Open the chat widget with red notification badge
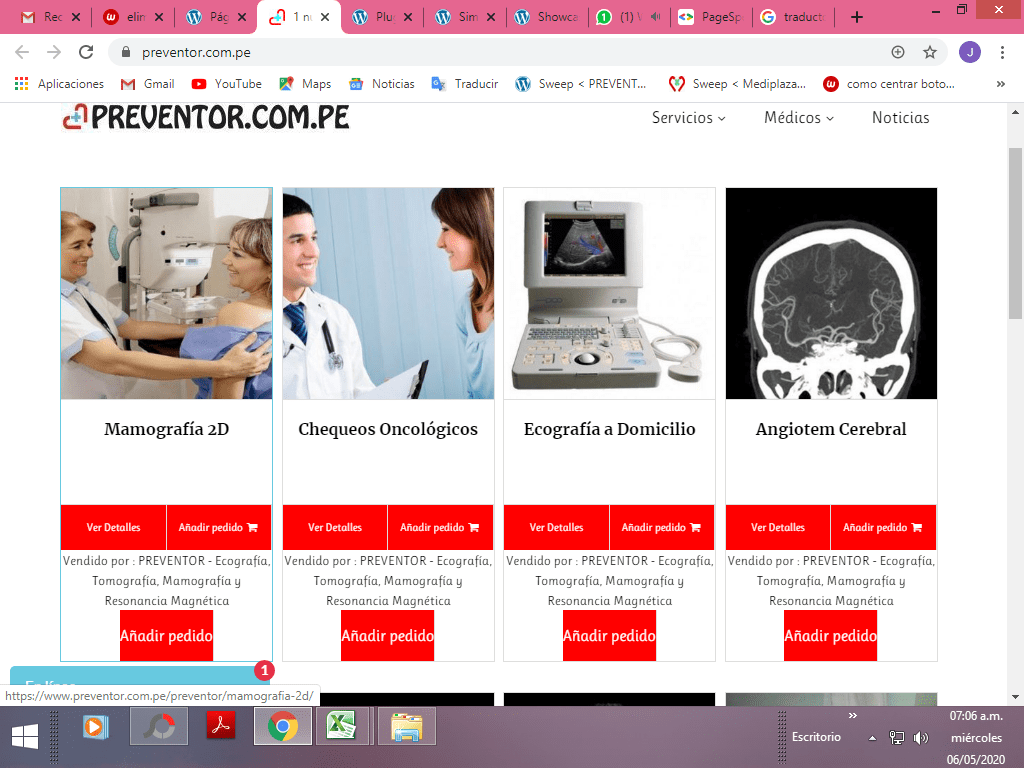1024x768 pixels. tap(140, 676)
